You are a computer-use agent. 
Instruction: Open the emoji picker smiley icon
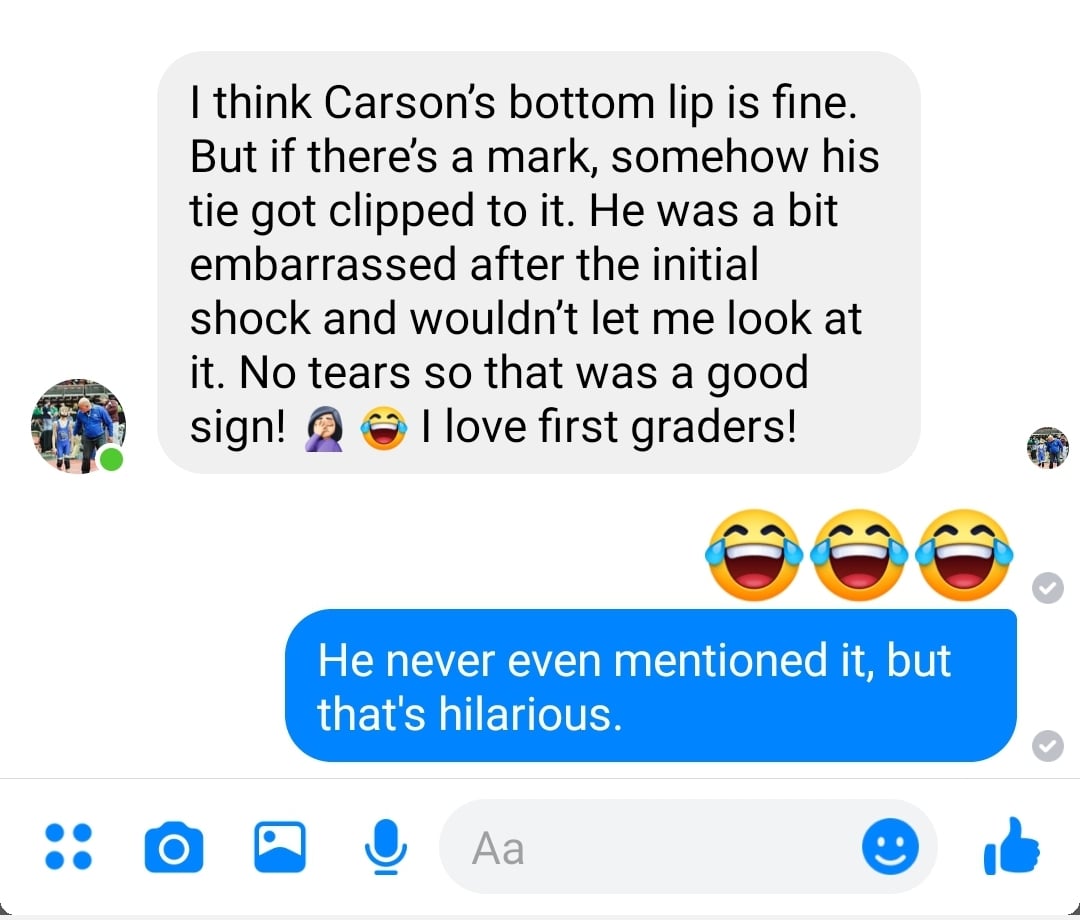pos(890,846)
